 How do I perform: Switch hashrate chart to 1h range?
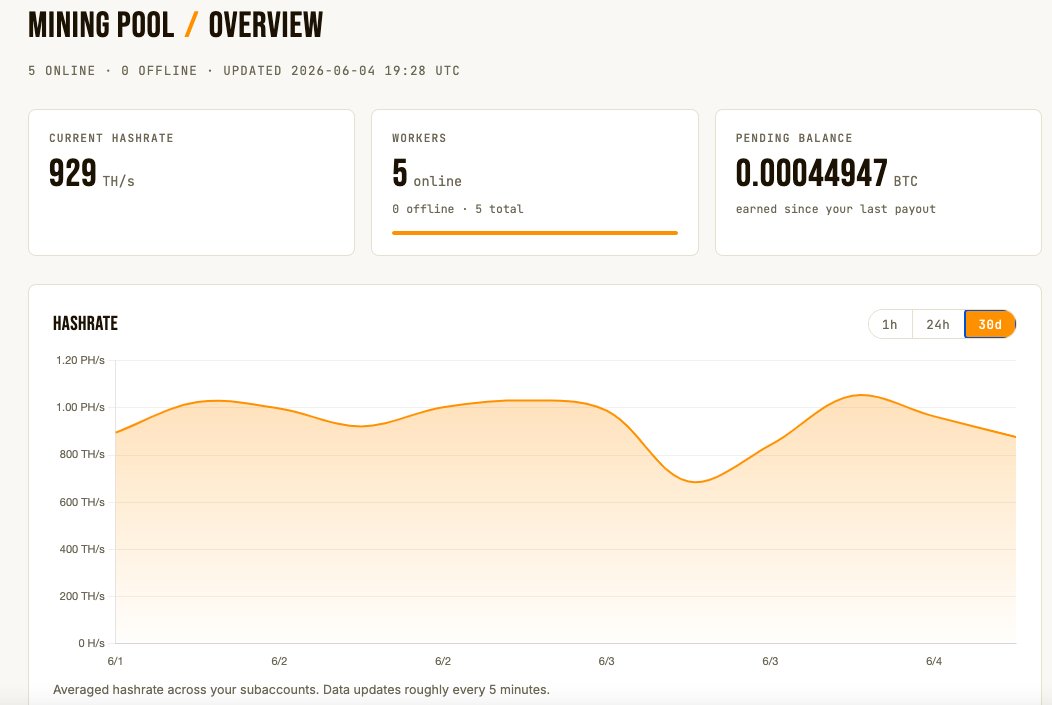click(890, 325)
